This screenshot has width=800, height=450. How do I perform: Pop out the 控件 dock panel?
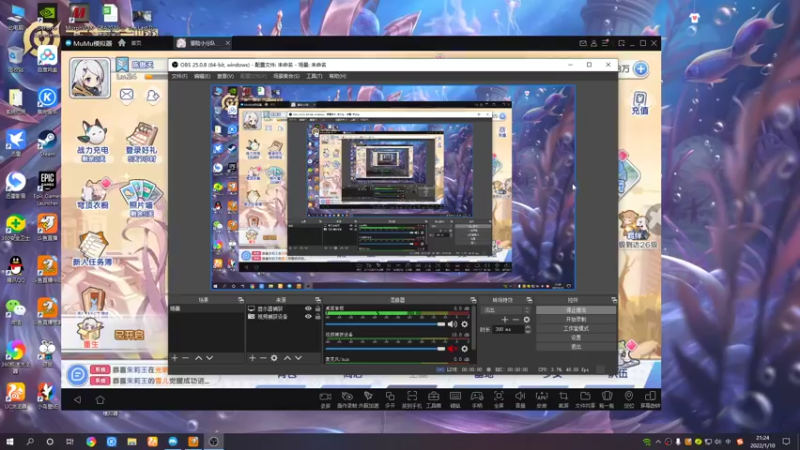point(614,300)
